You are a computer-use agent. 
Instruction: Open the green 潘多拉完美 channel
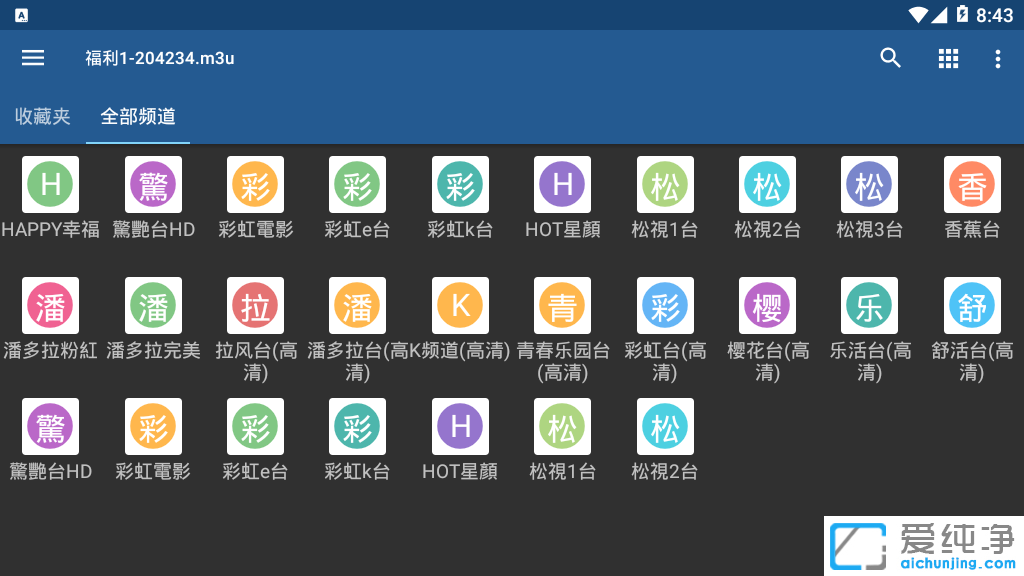coord(153,306)
